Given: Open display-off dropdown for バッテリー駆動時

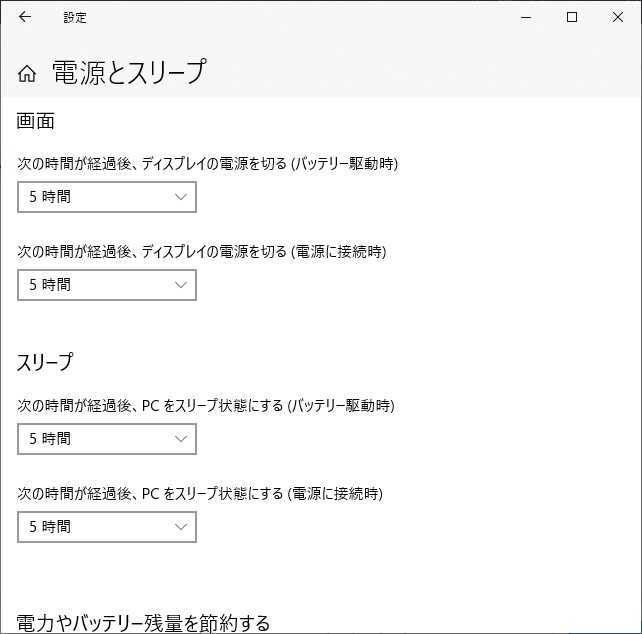Looking at the screenshot, I should point(107,197).
